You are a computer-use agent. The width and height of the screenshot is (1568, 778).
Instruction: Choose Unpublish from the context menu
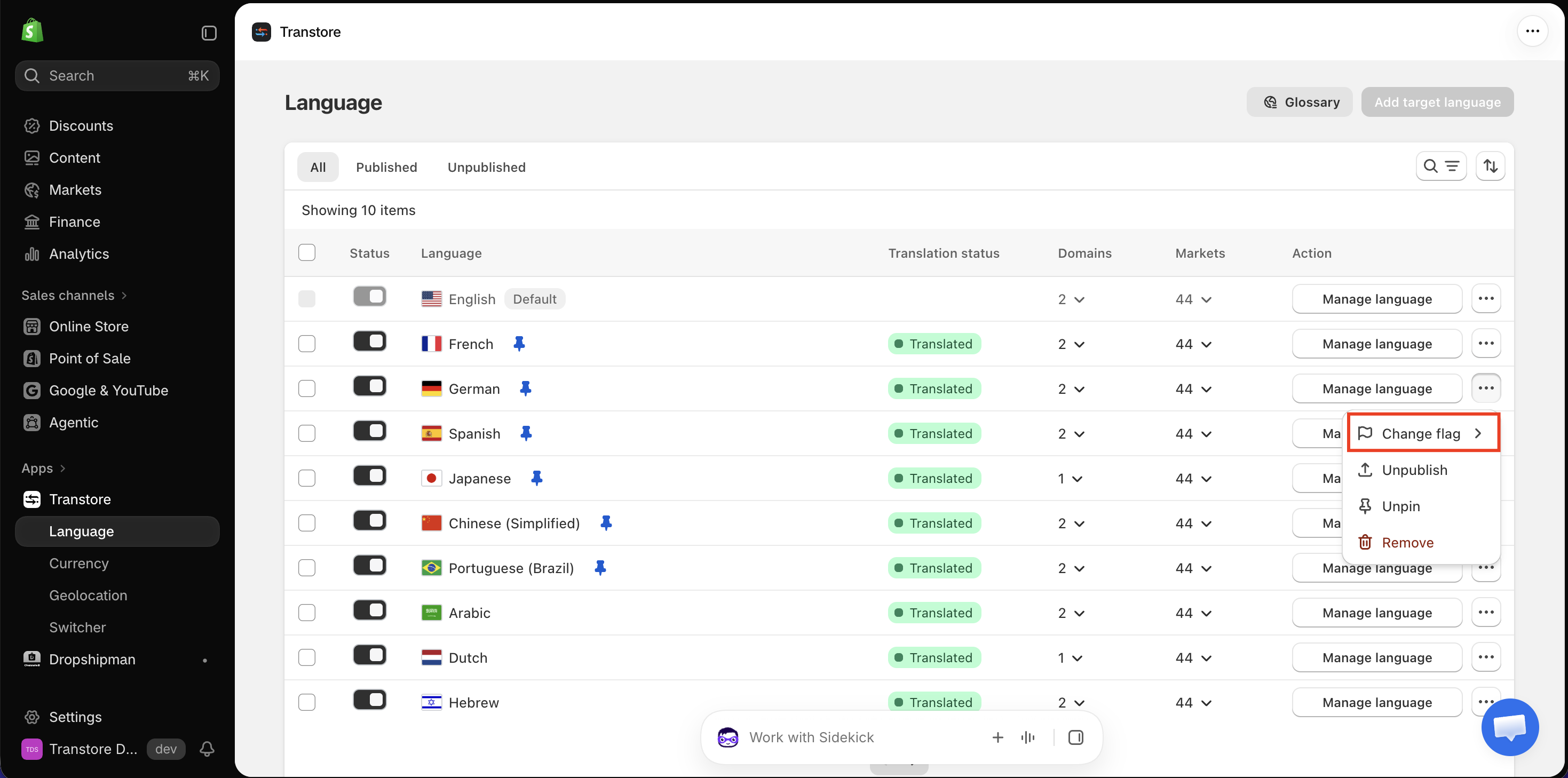click(x=1422, y=470)
